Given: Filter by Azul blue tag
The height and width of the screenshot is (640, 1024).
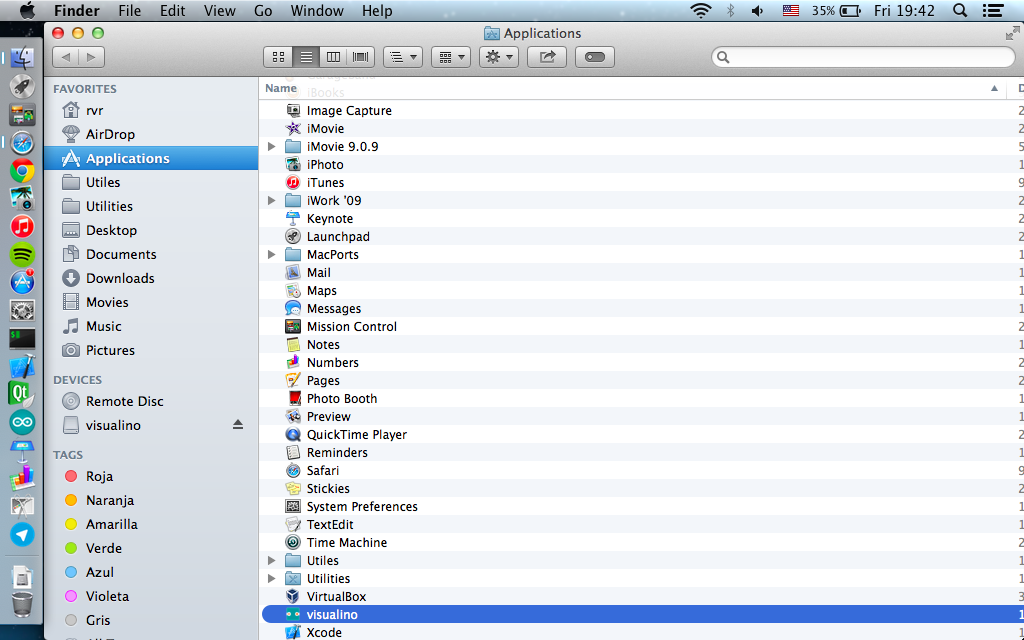Looking at the screenshot, I should click(x=151, y=572).
